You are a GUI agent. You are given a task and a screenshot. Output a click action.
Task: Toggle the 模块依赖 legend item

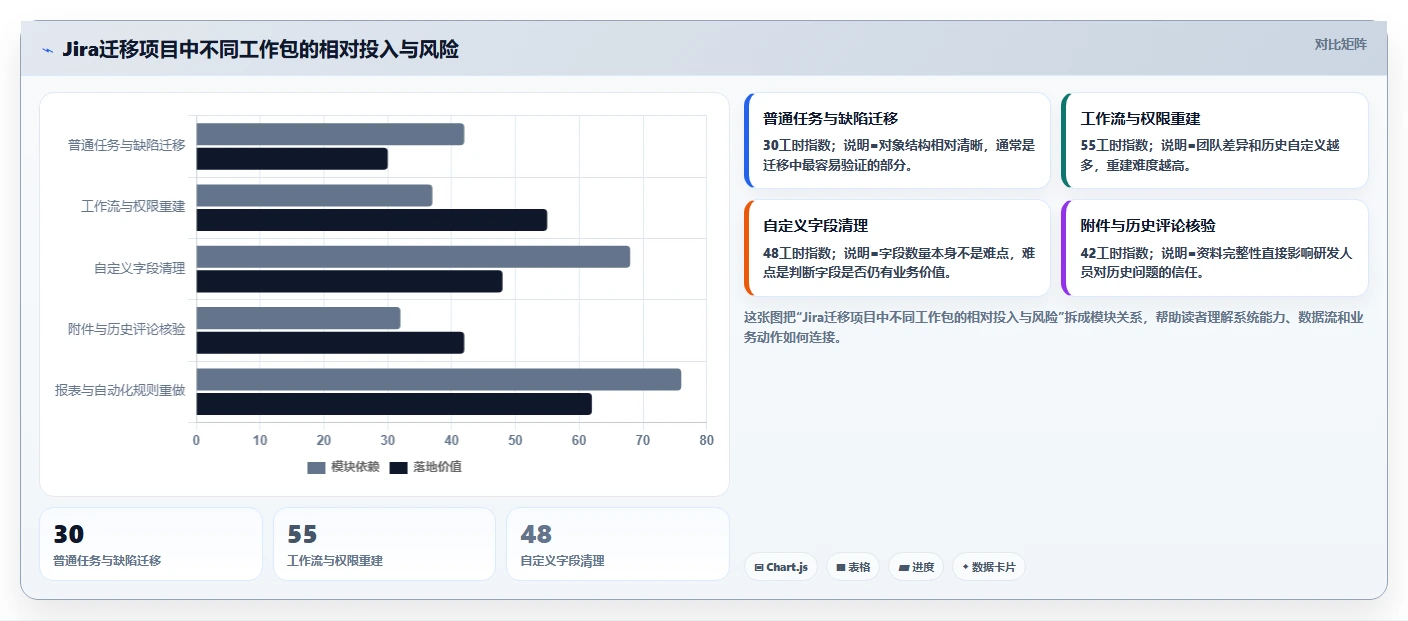343,467
